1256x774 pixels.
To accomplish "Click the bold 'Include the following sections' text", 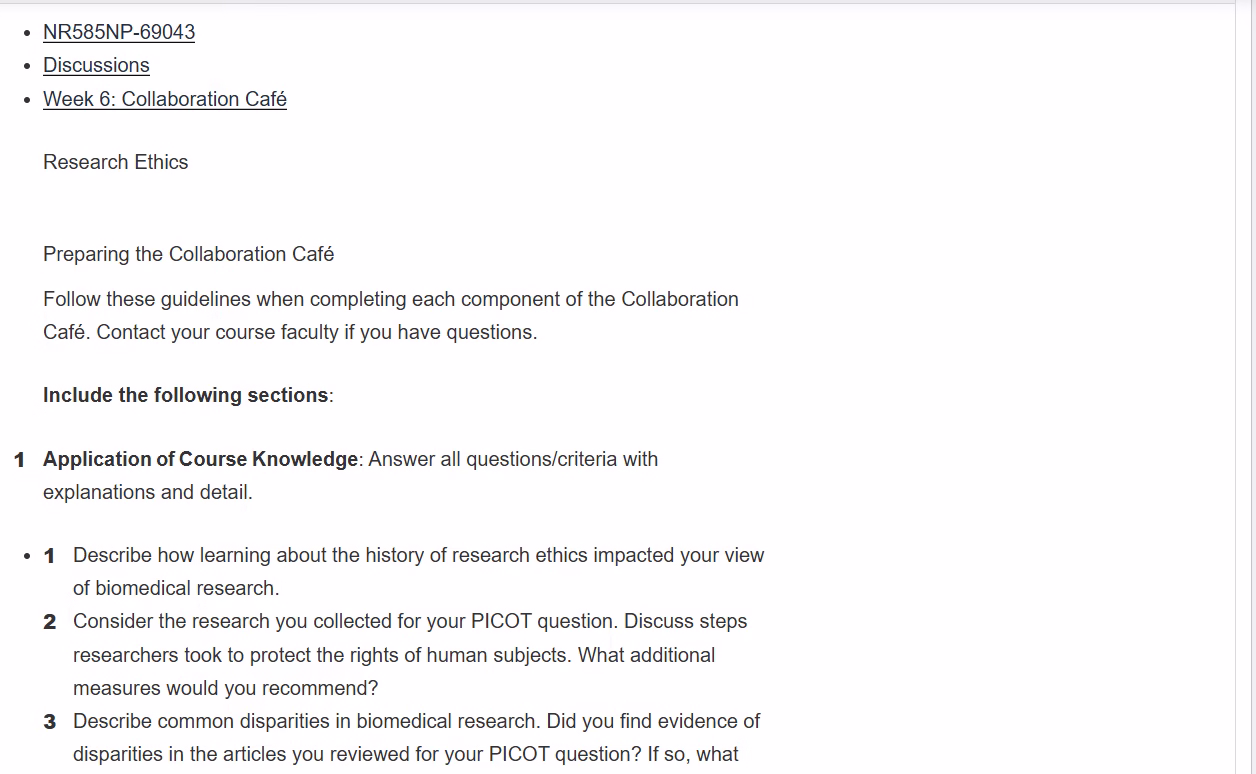I will click(186, 395).
